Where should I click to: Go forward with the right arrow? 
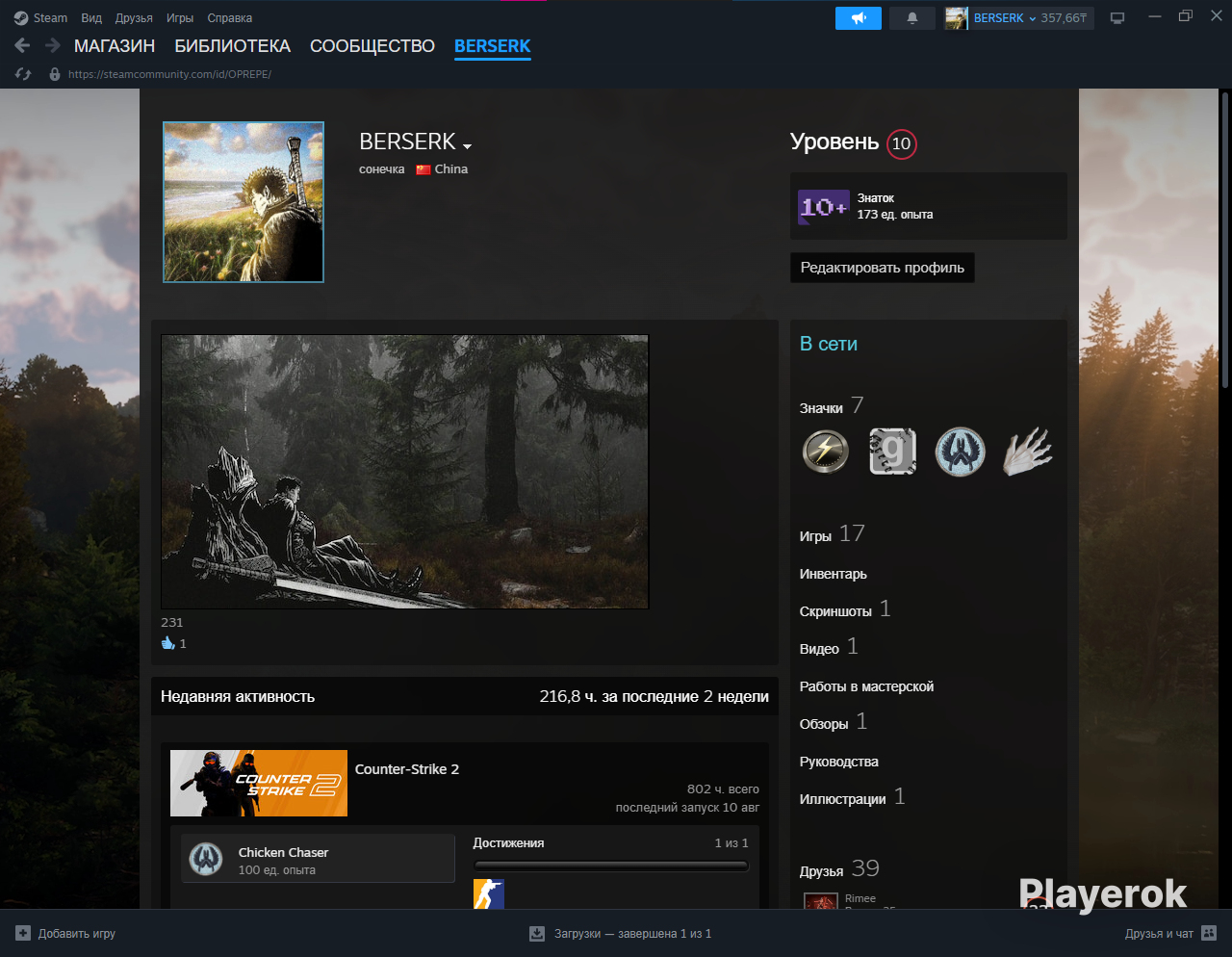pos(53,45)
